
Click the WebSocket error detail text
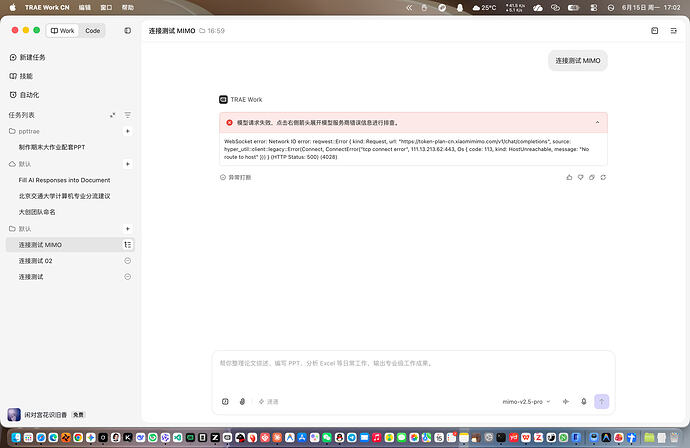407,149
